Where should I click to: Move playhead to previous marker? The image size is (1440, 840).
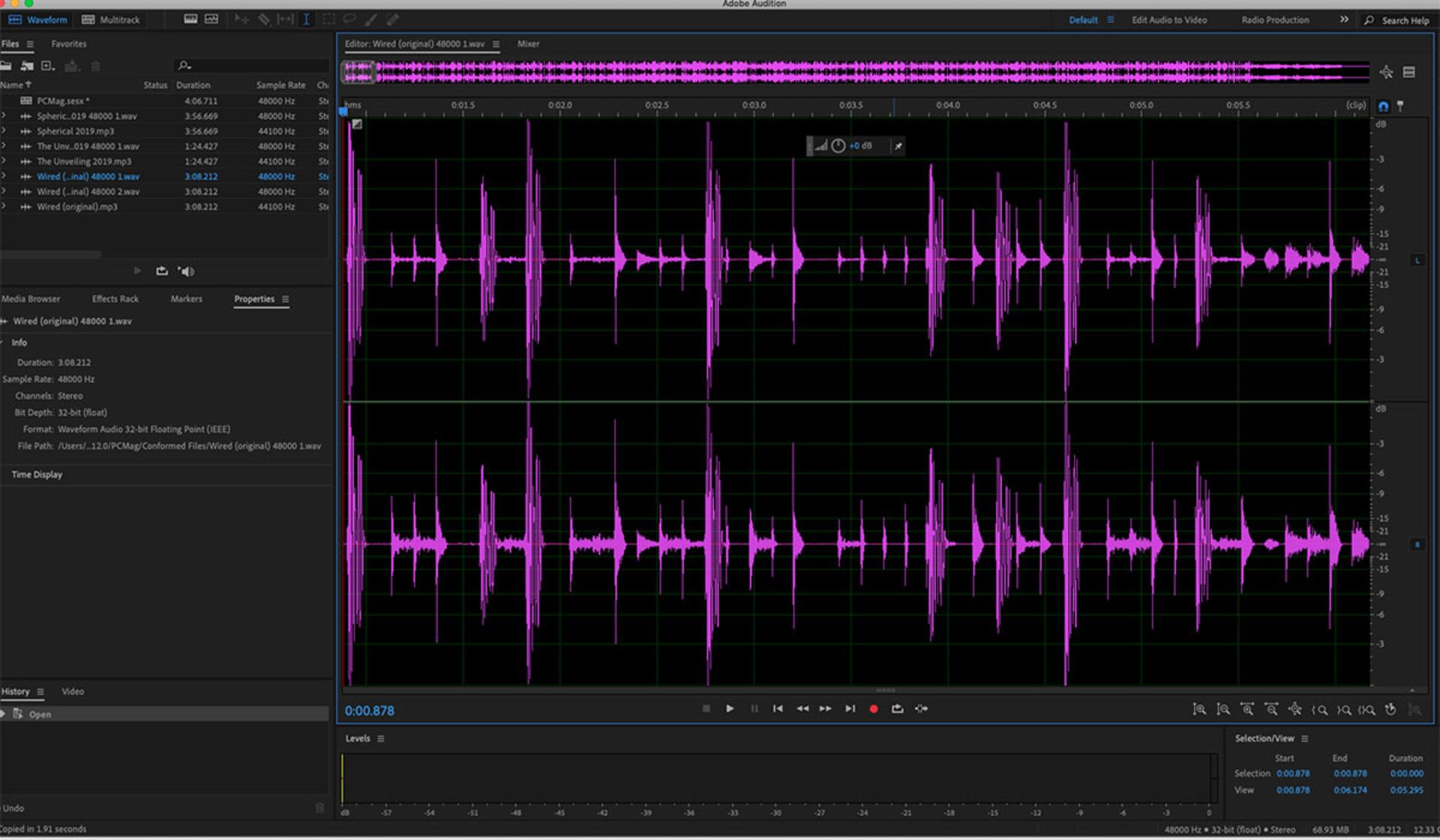[x=778, y=709]
